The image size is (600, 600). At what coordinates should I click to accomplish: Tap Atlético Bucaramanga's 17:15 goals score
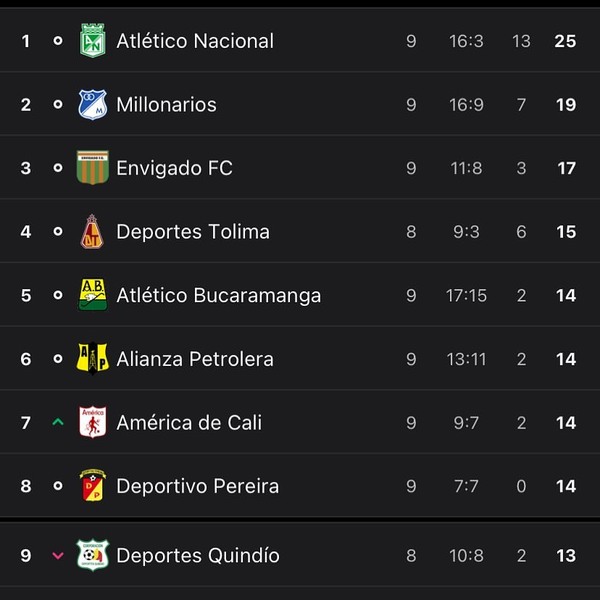[466, 295]
